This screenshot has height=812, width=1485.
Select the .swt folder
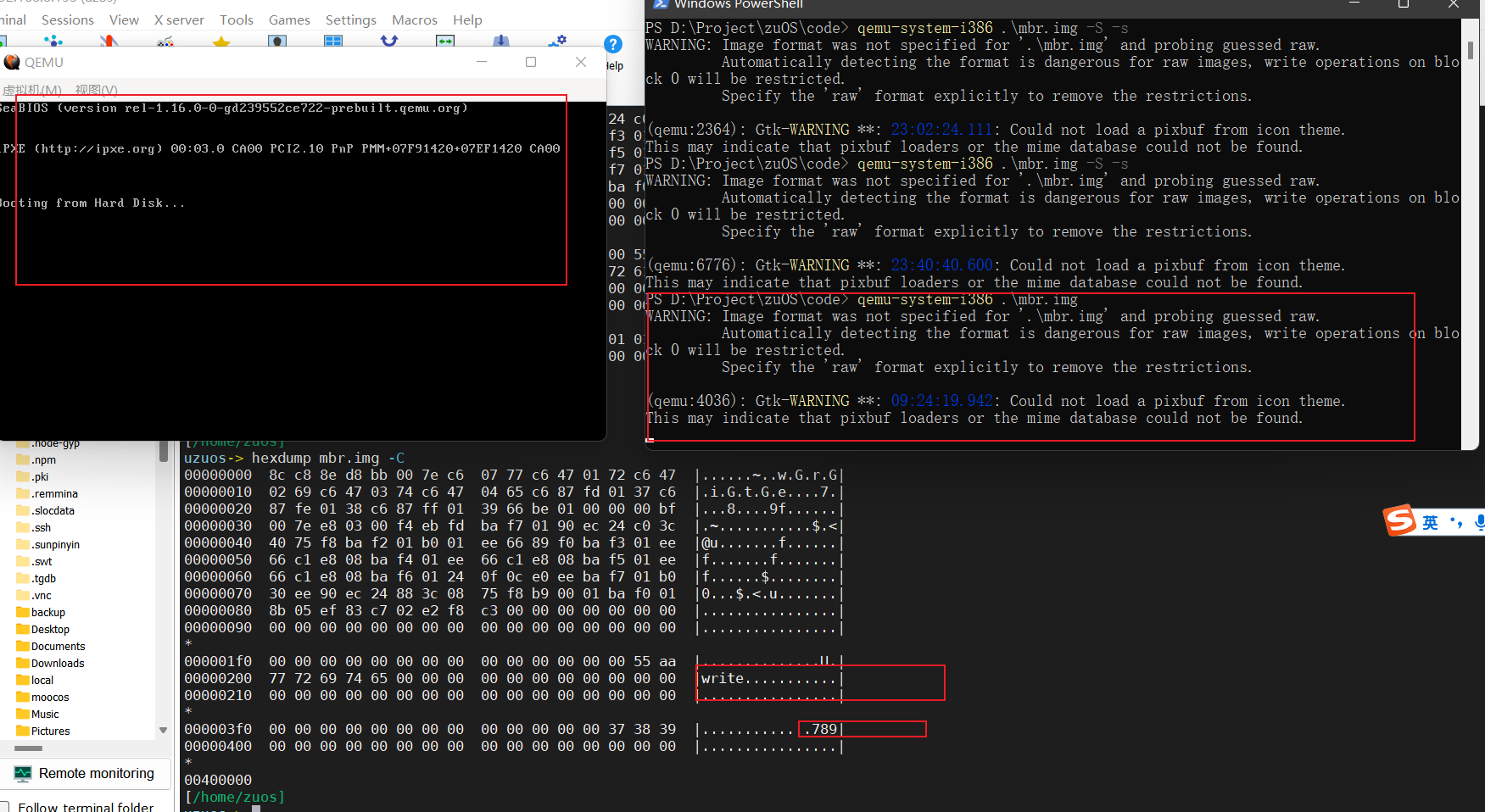[35, 562]
